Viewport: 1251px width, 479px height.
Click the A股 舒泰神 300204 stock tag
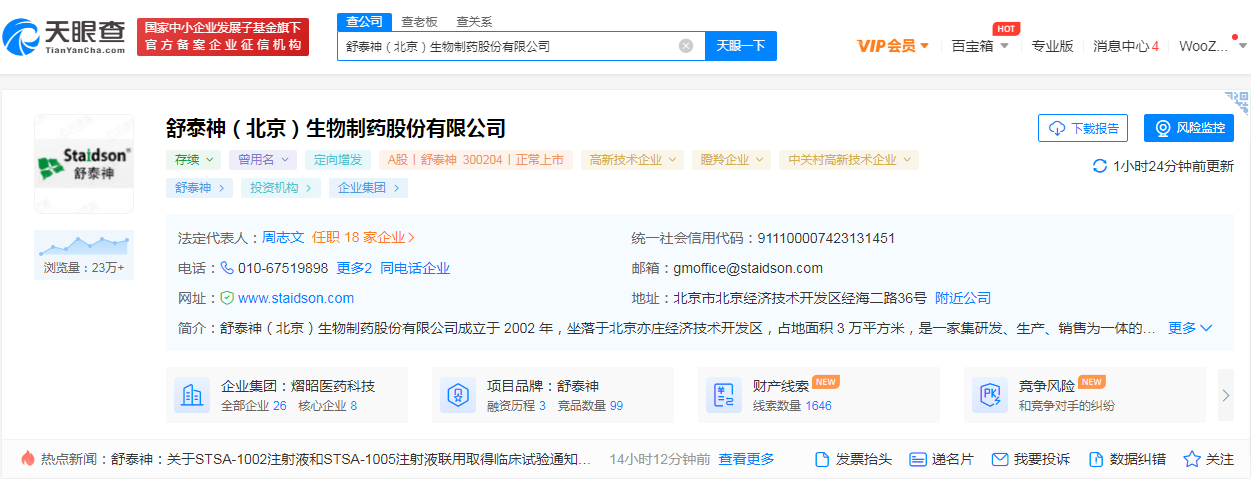(x=476, y=159)
